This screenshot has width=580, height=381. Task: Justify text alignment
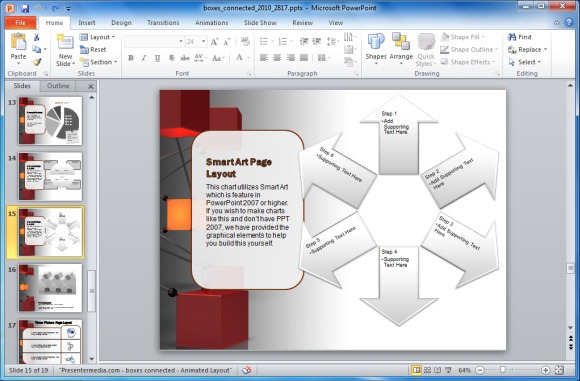pos(304,57)
